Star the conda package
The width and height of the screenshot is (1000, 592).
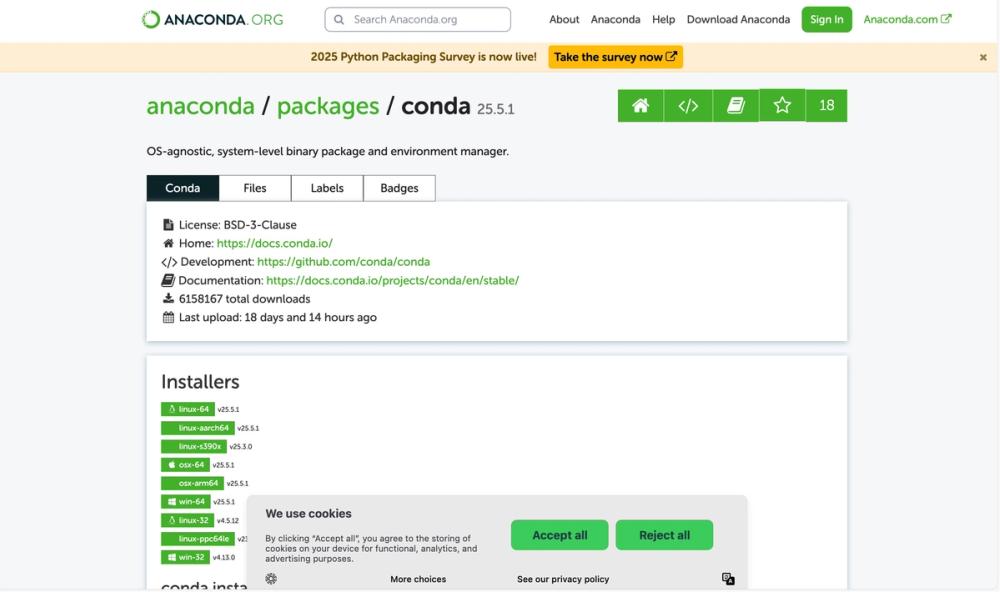[x=782, y=105]
